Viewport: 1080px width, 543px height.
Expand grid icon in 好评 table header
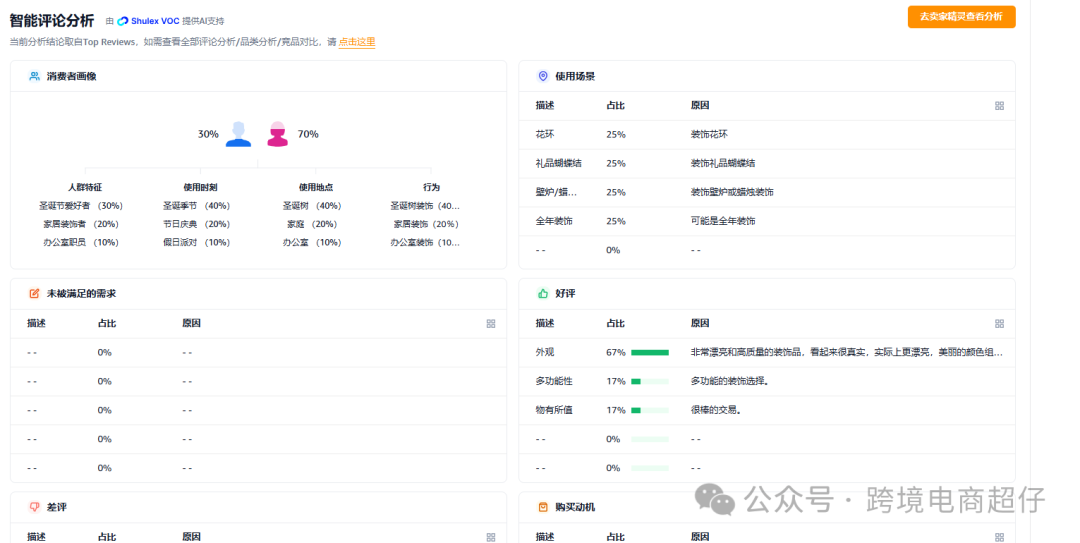pyautogui.click(x=999, y=324)
